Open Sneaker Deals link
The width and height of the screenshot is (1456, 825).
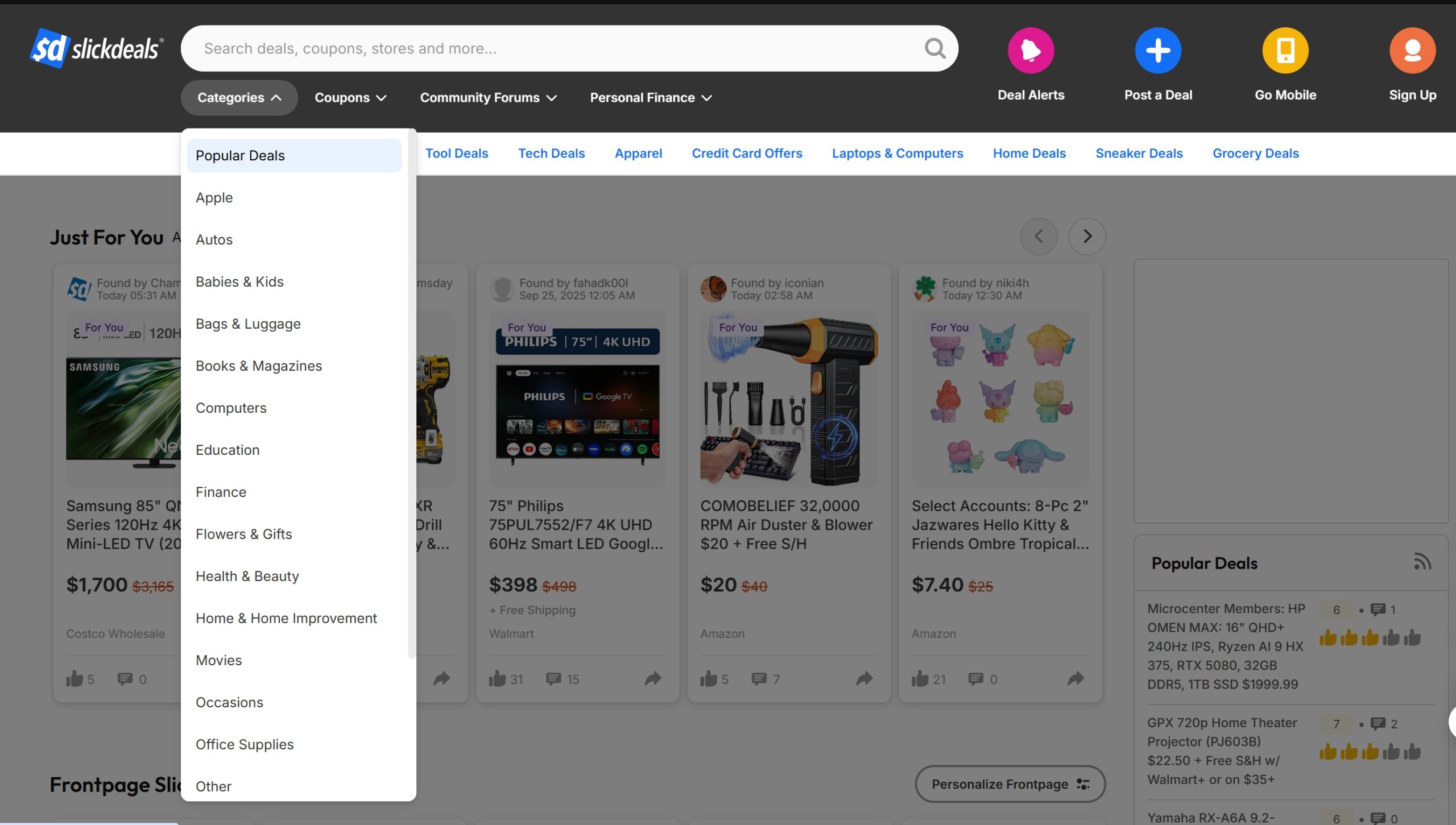tap(1139, 154)
